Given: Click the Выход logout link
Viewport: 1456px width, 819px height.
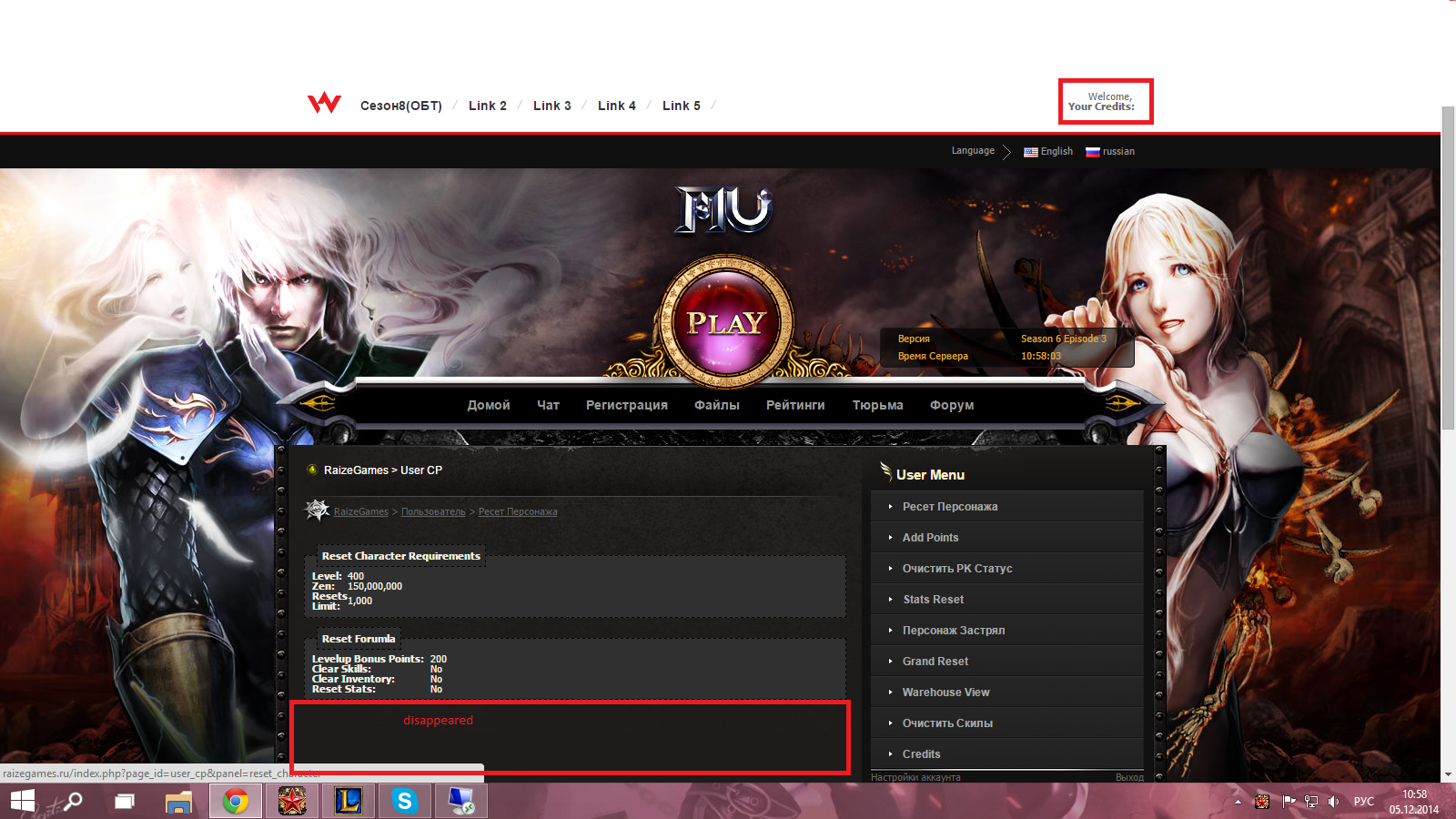Looking at the screenshot, I should click(x=1129, y=777).
